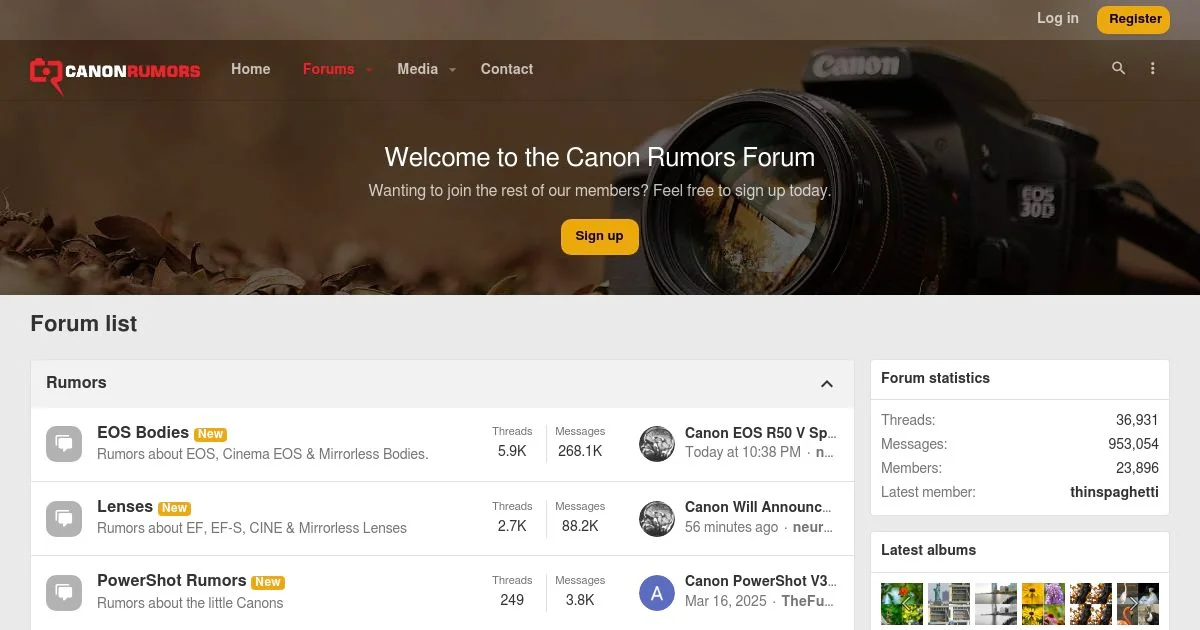The image size is (1200, 630).
Task: Open the three-dot more options menu
Action: coord(1152,68)
